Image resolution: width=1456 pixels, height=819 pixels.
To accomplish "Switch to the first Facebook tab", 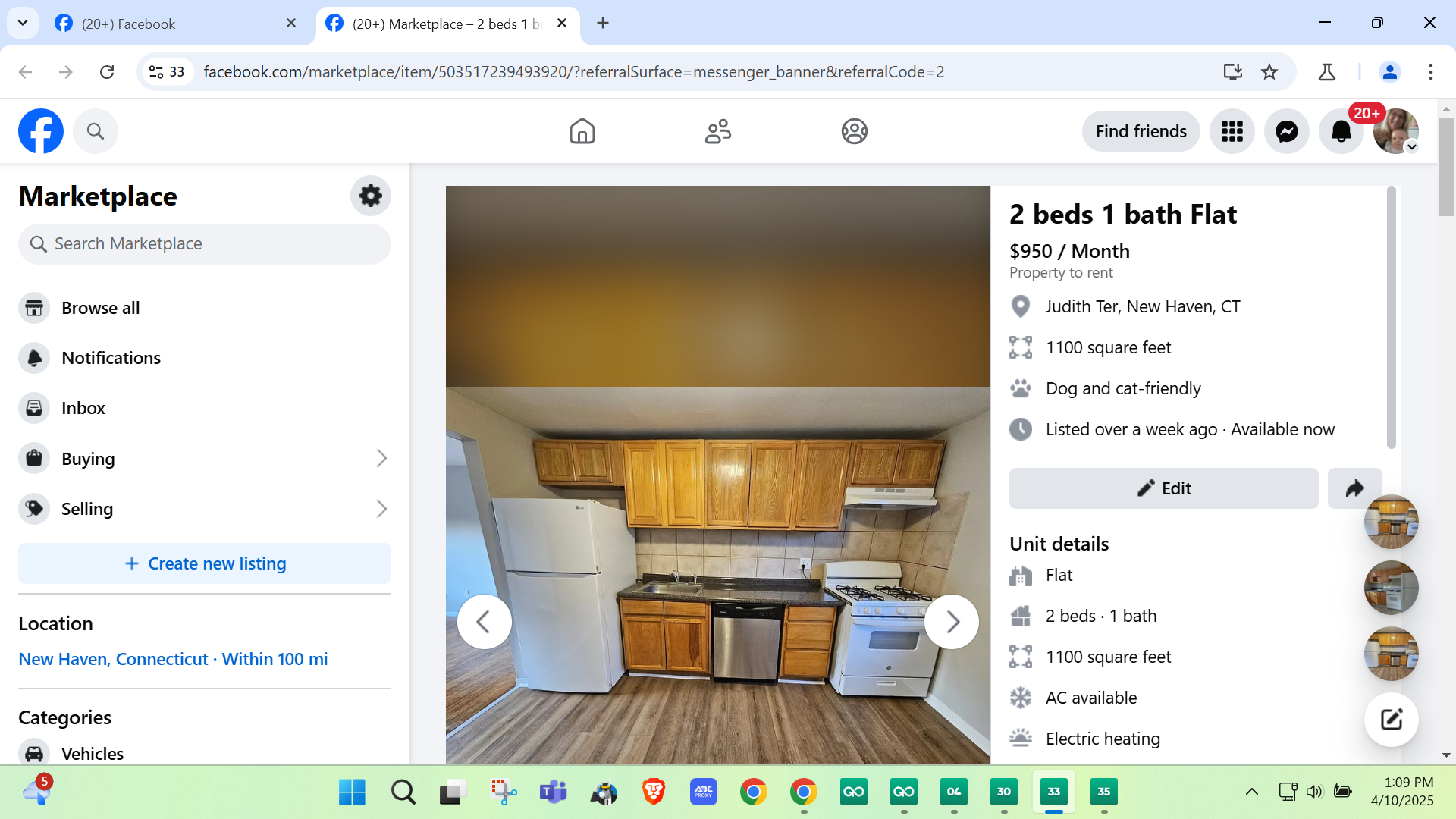I will (174, 24).
